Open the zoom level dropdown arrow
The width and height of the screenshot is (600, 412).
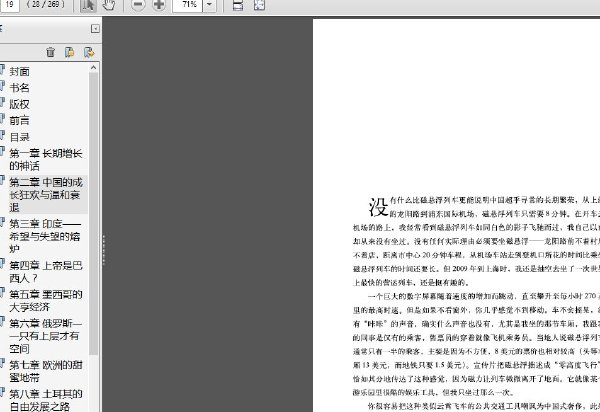(x=209, y=5)
